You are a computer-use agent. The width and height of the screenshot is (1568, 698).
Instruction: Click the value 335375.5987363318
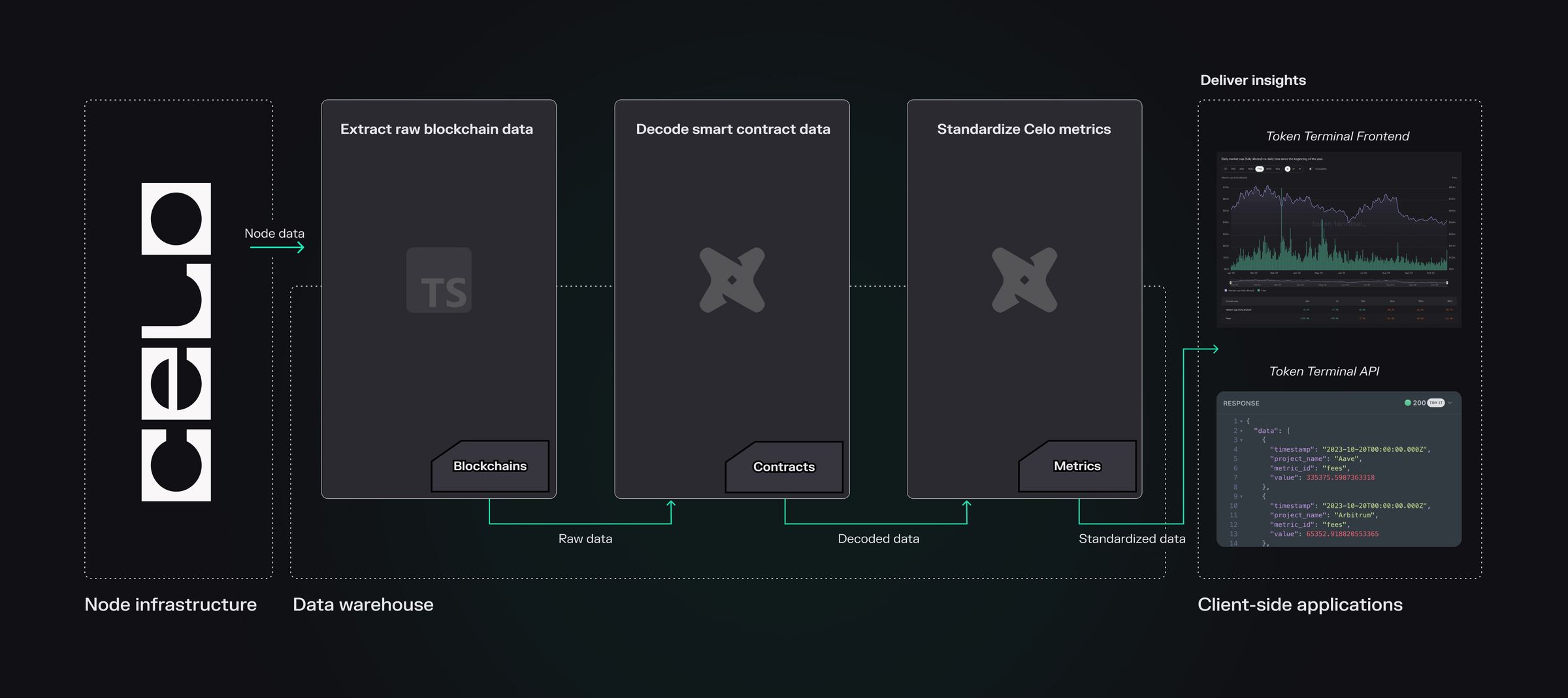click(x=1341, y=478)
